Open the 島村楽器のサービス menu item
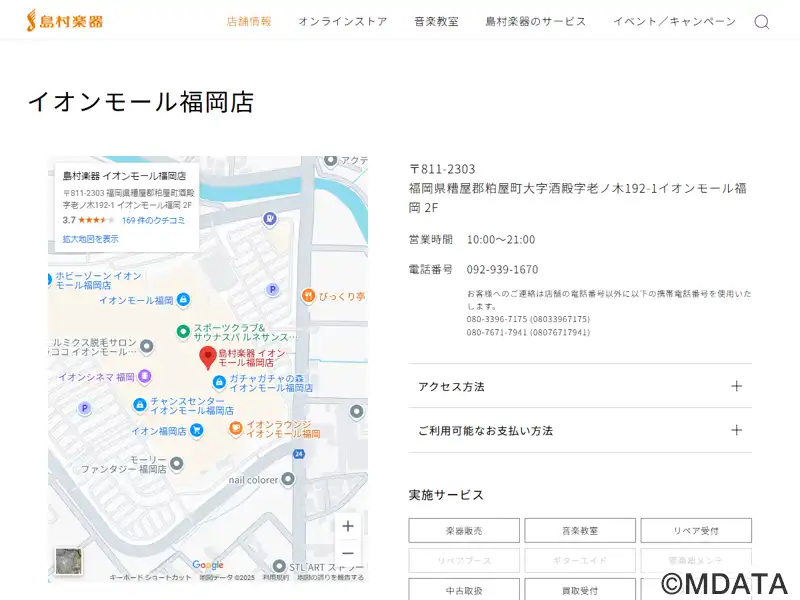The image size is (800, 600). (x=536, y=21)
